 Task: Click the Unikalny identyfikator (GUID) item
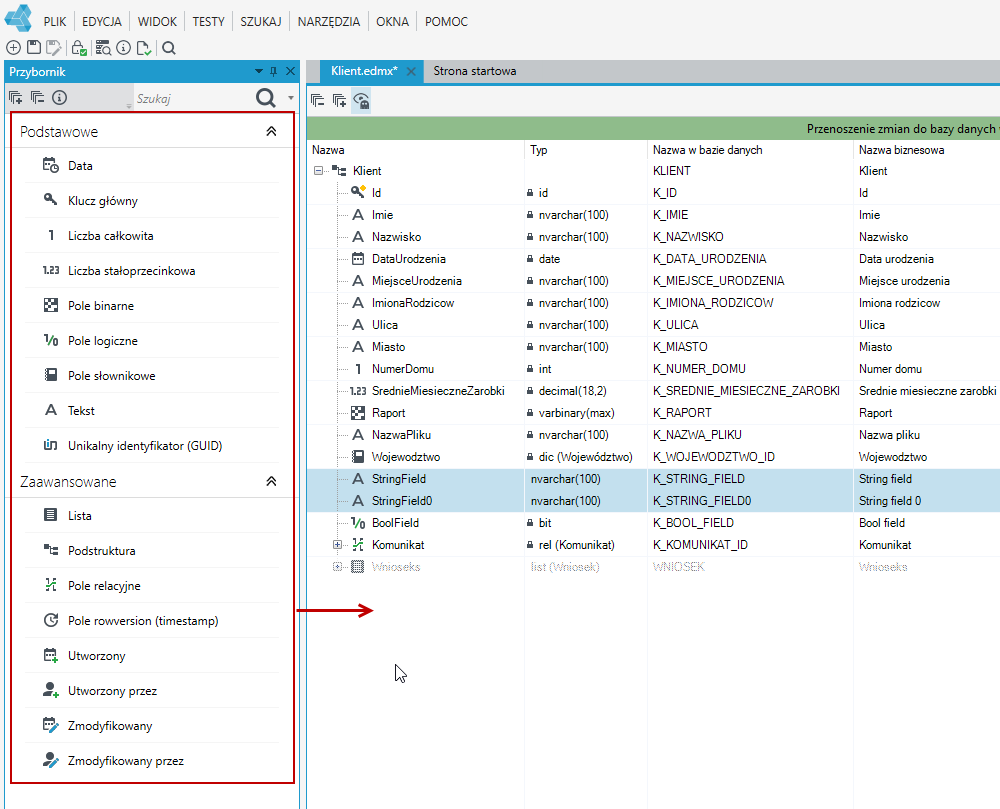pyautogui.click(x=152, y=446)
